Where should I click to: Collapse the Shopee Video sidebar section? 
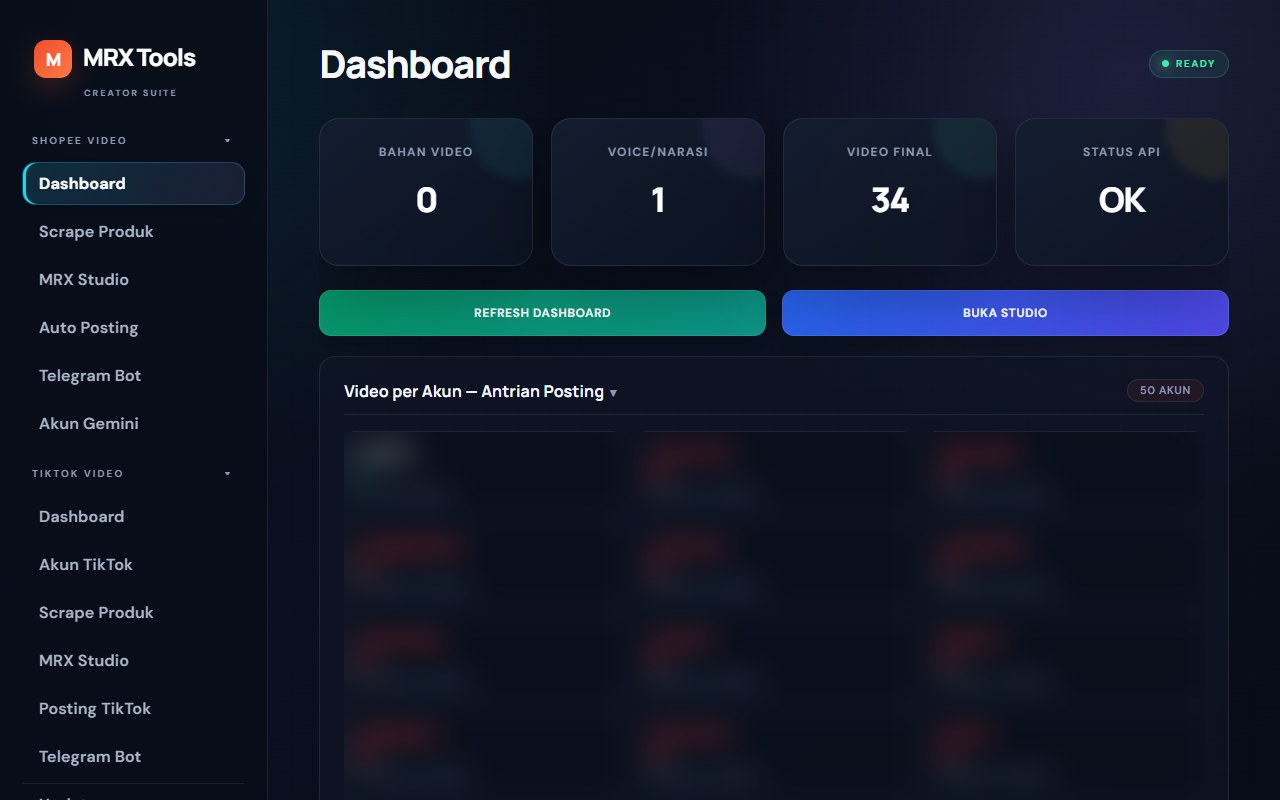click(x=134, y=140)
